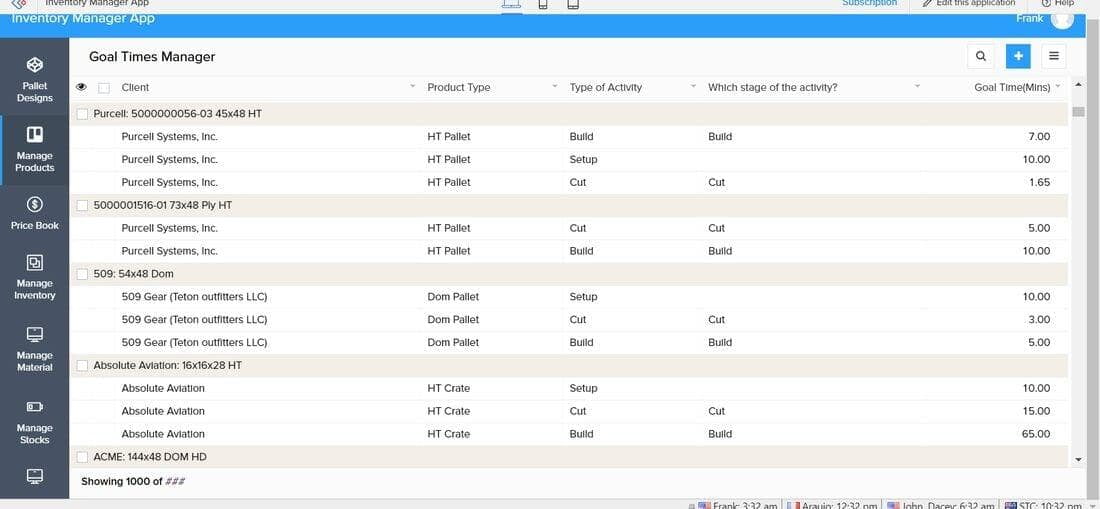Click Setup in the Absolute Aviation row
The width and height of the screenshot is (1100, 509).
point(583,388)
